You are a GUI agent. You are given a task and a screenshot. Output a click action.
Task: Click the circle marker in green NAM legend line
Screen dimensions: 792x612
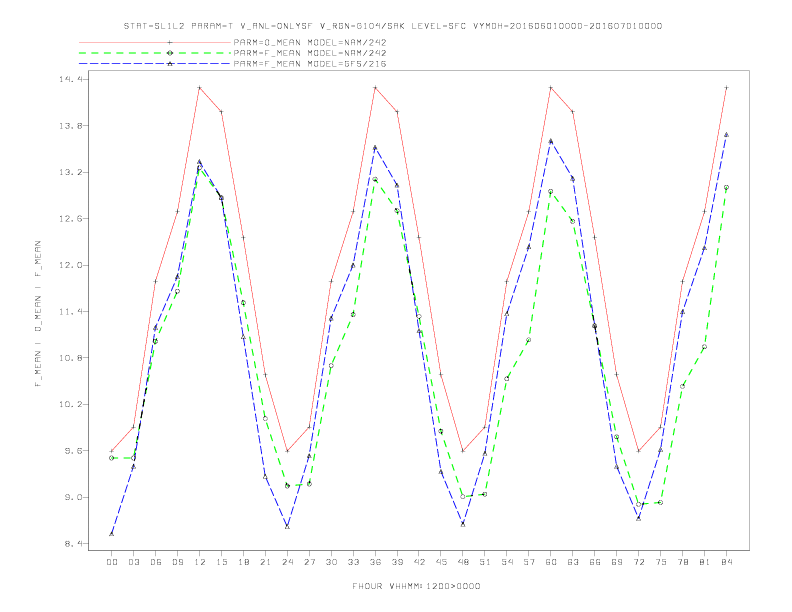[170, 53]
